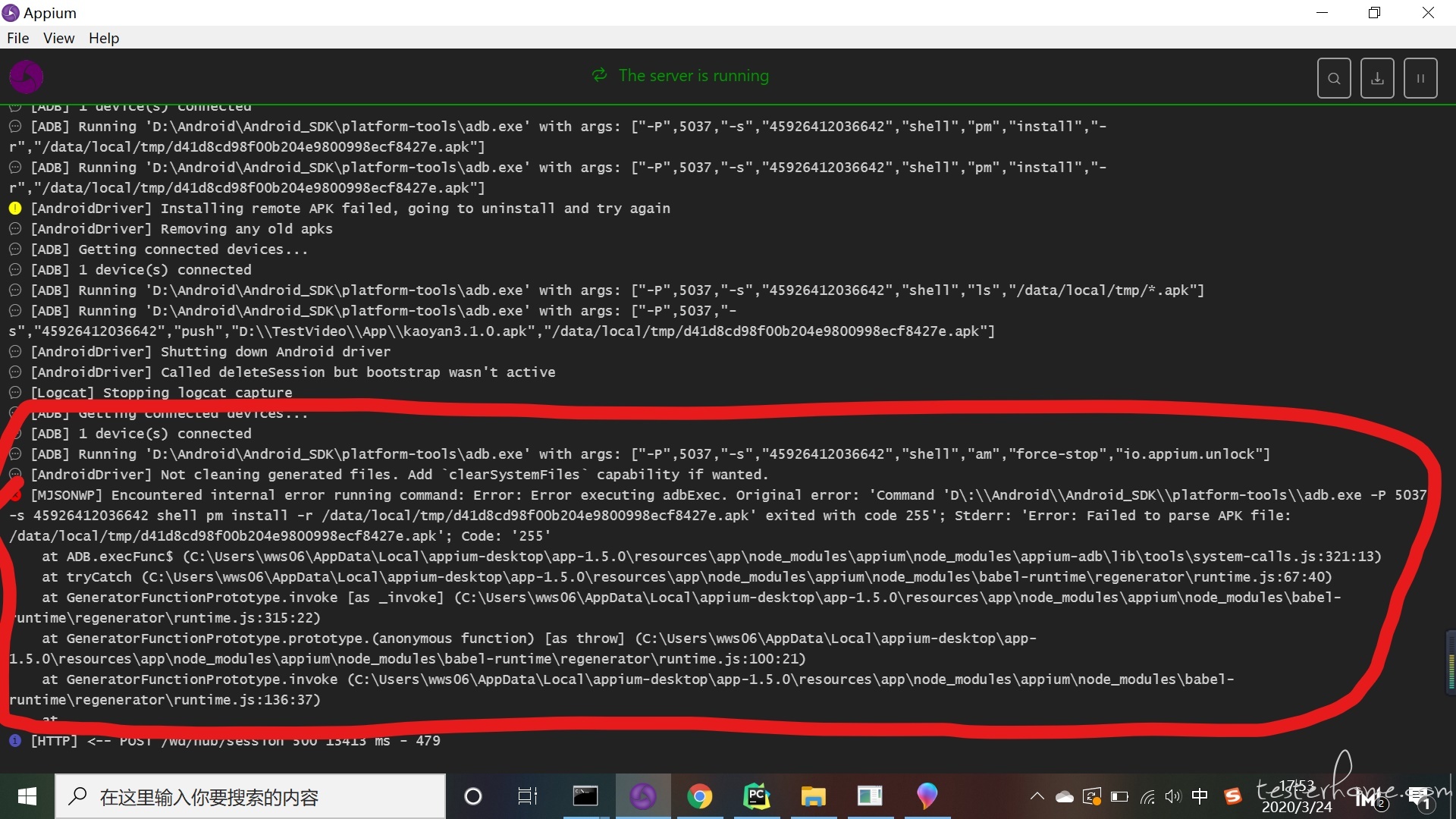The image size is (1456, 819).
Task: Open Cortana circle on the taskbar
Action: pyautogui.click(x=473, y=796)
